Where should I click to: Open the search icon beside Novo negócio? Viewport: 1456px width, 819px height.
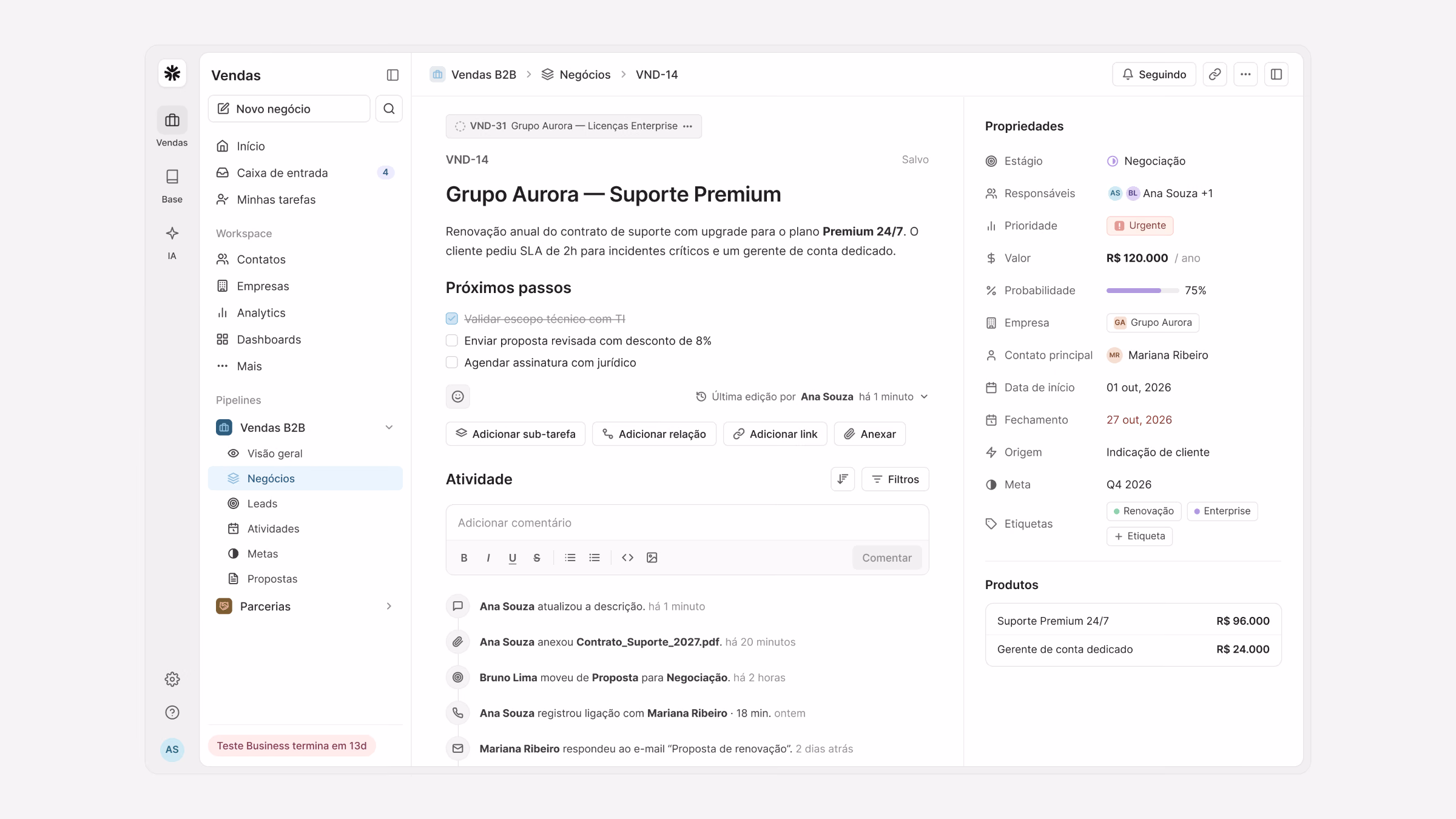coord(389,109)
